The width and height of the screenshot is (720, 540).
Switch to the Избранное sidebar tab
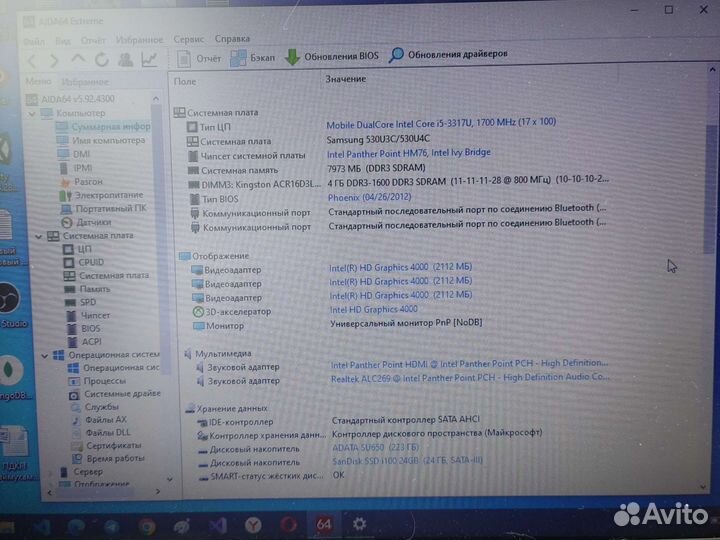tap(85, 82)
